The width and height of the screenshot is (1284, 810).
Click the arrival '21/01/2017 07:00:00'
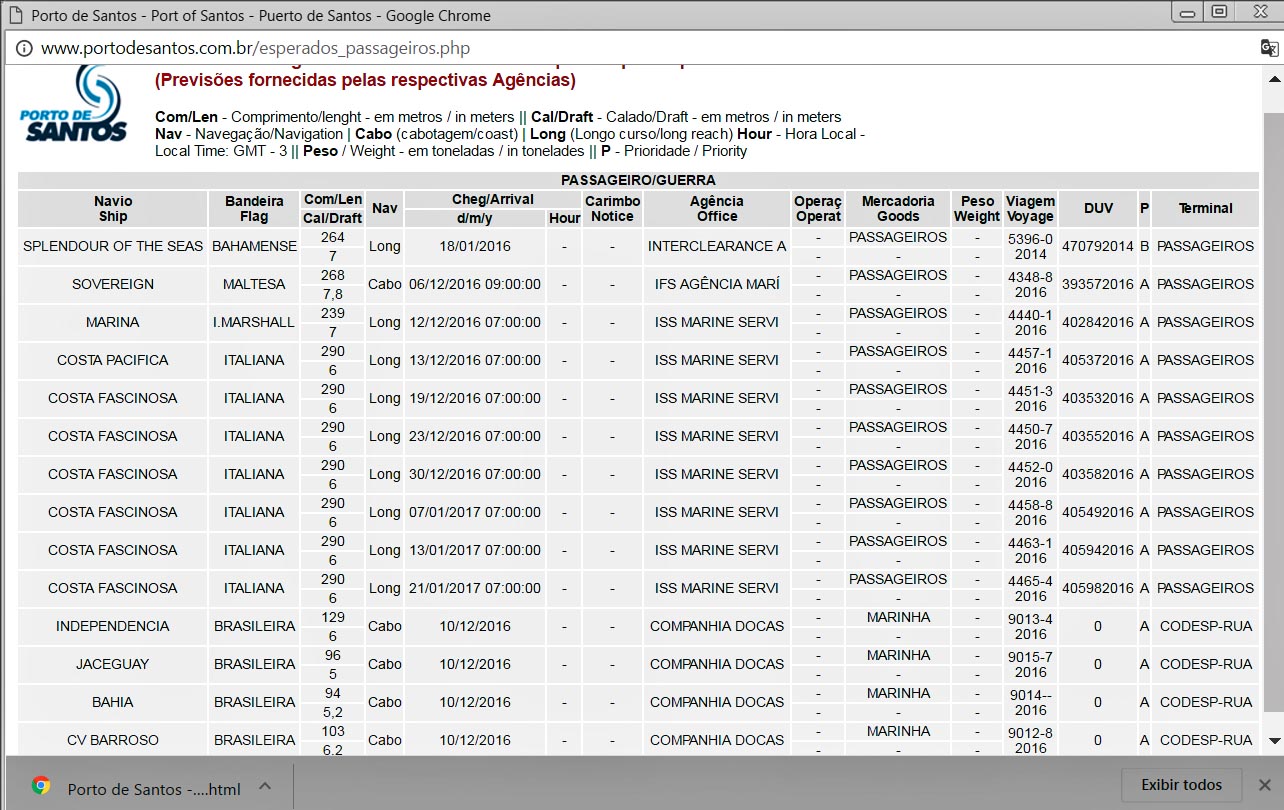tap(475, 588)
